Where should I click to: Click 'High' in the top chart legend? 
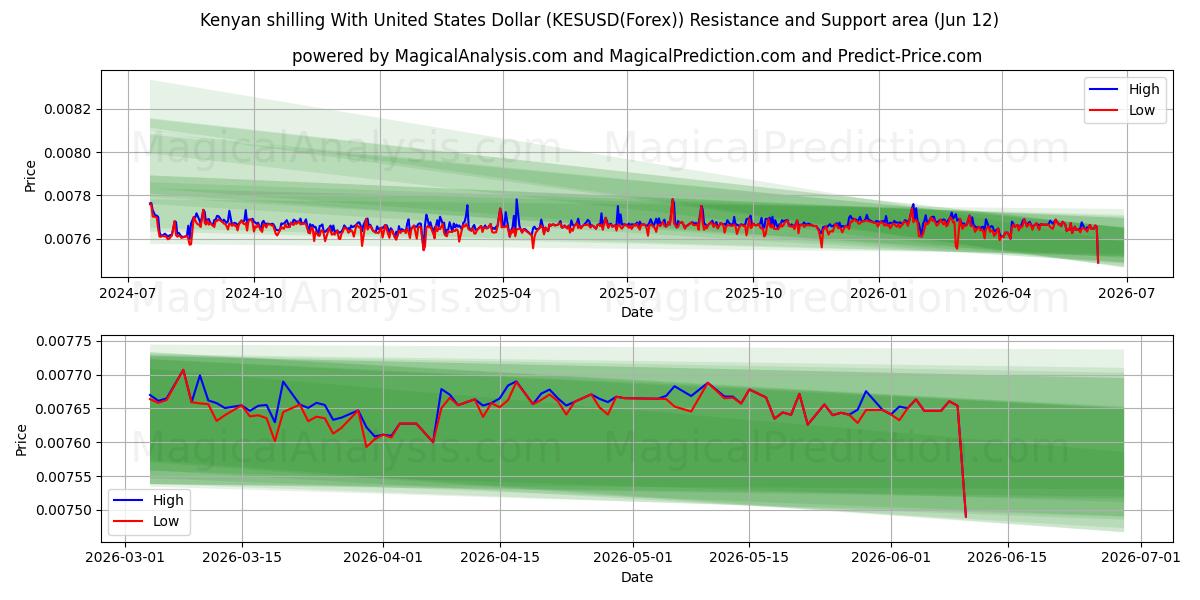[x=1144, y=89]
